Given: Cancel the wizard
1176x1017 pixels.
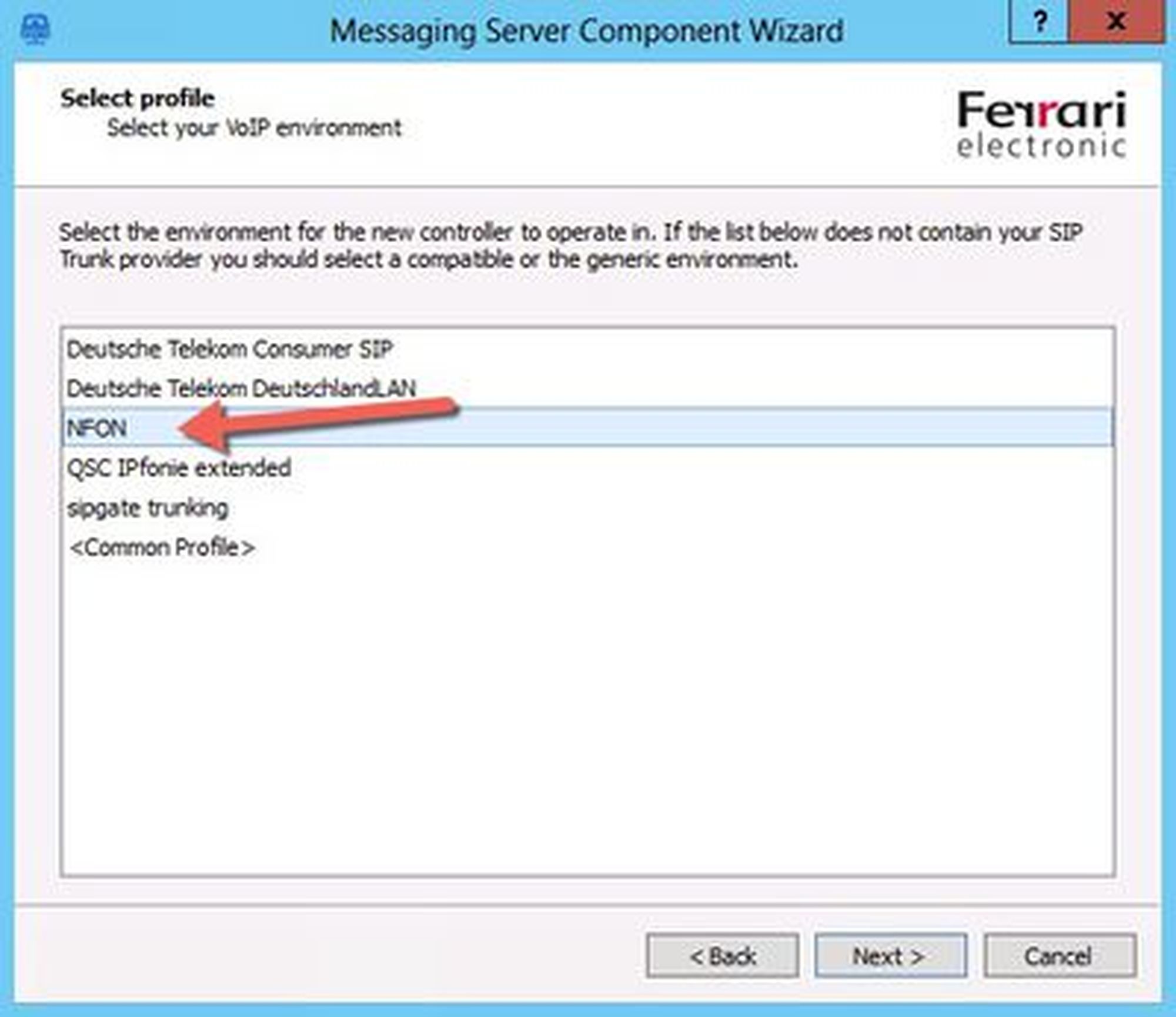Looking at the screenshot, I should 1059,956.
